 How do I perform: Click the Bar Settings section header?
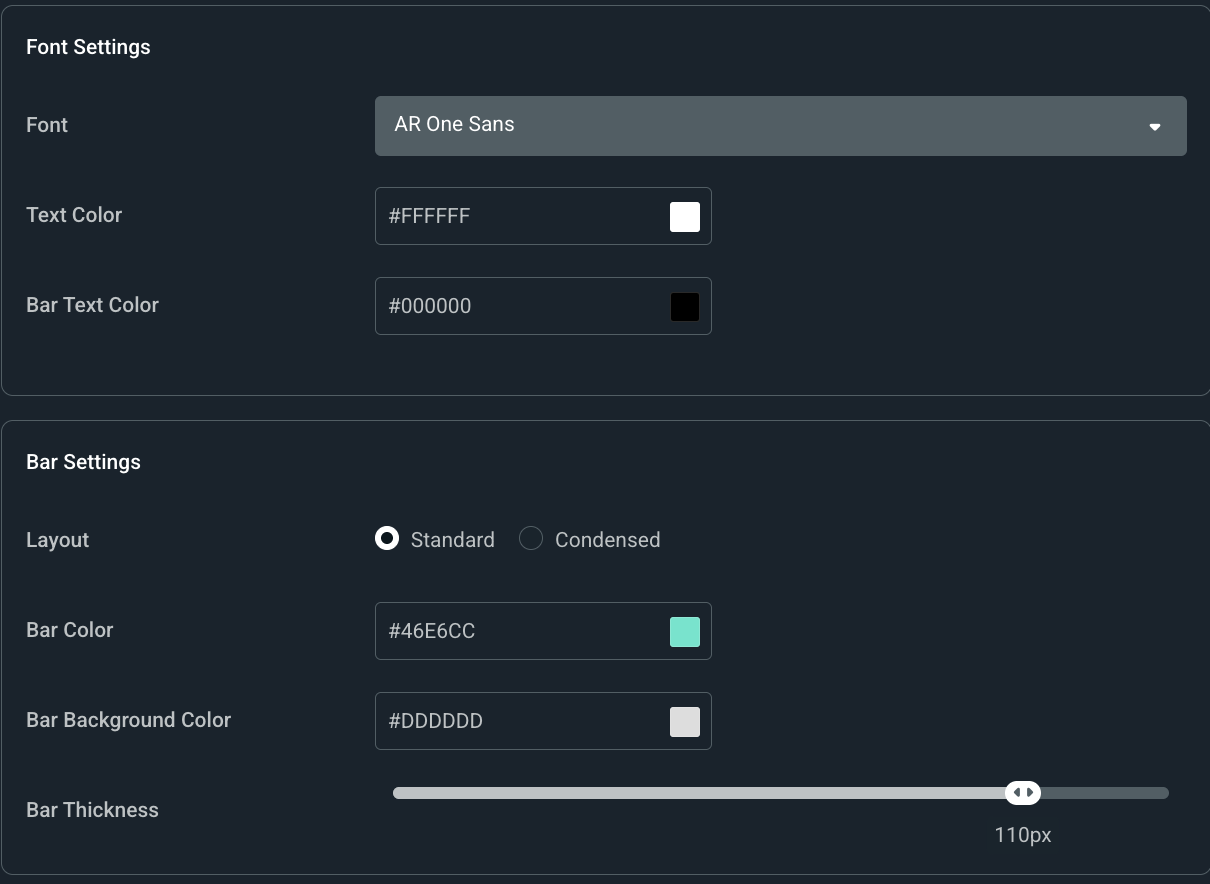pos(83,461)
